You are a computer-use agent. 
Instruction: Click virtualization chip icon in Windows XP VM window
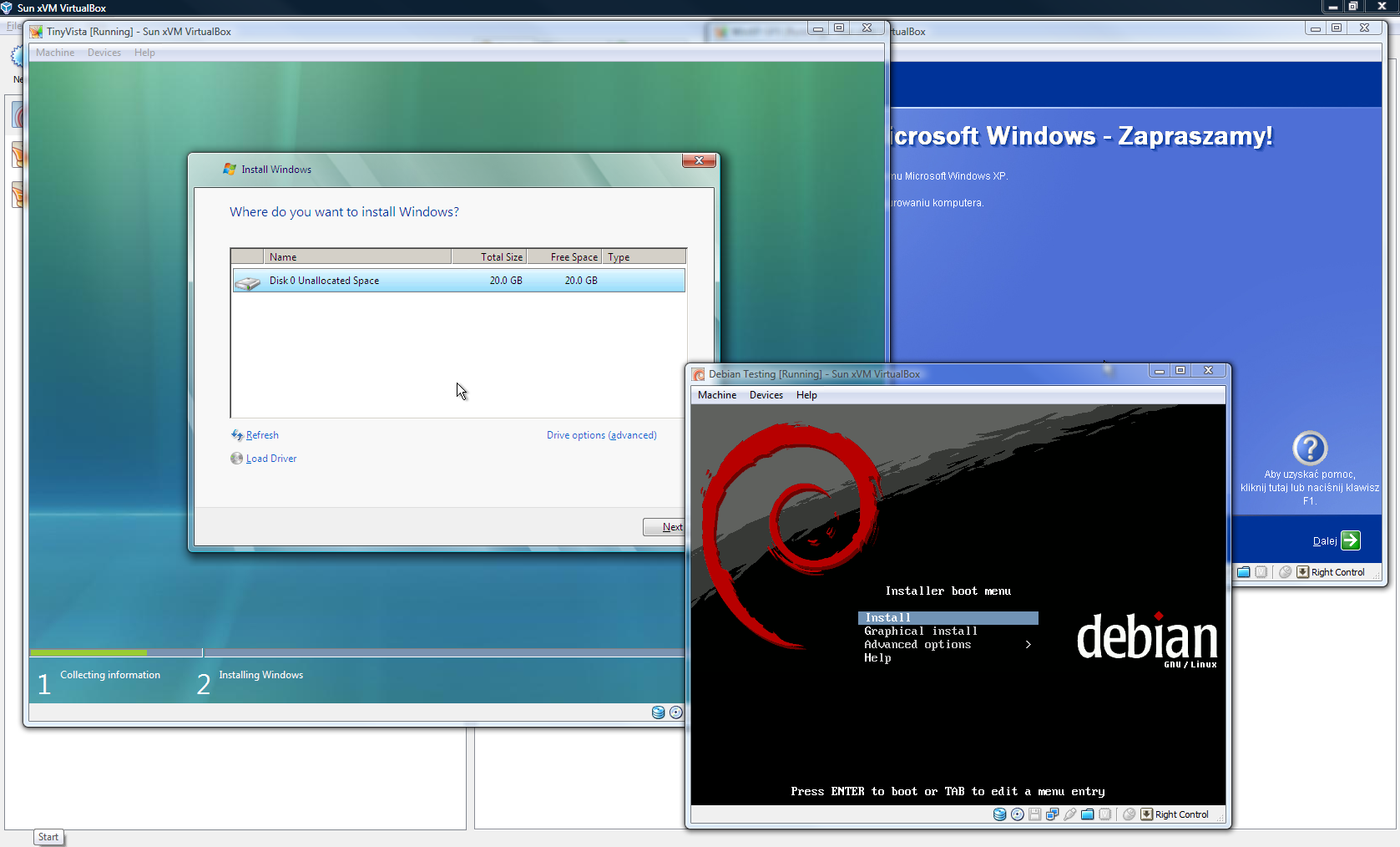click(1261, 572)
